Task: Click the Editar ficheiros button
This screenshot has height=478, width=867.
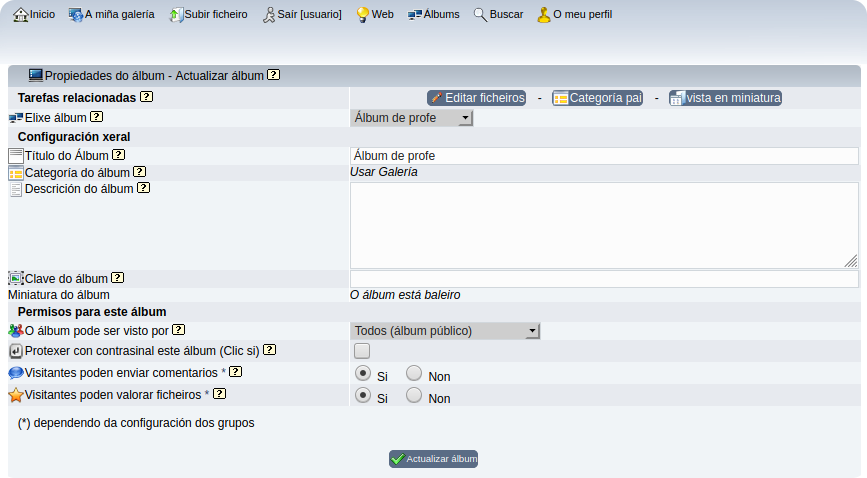Action: click(477, 98)
